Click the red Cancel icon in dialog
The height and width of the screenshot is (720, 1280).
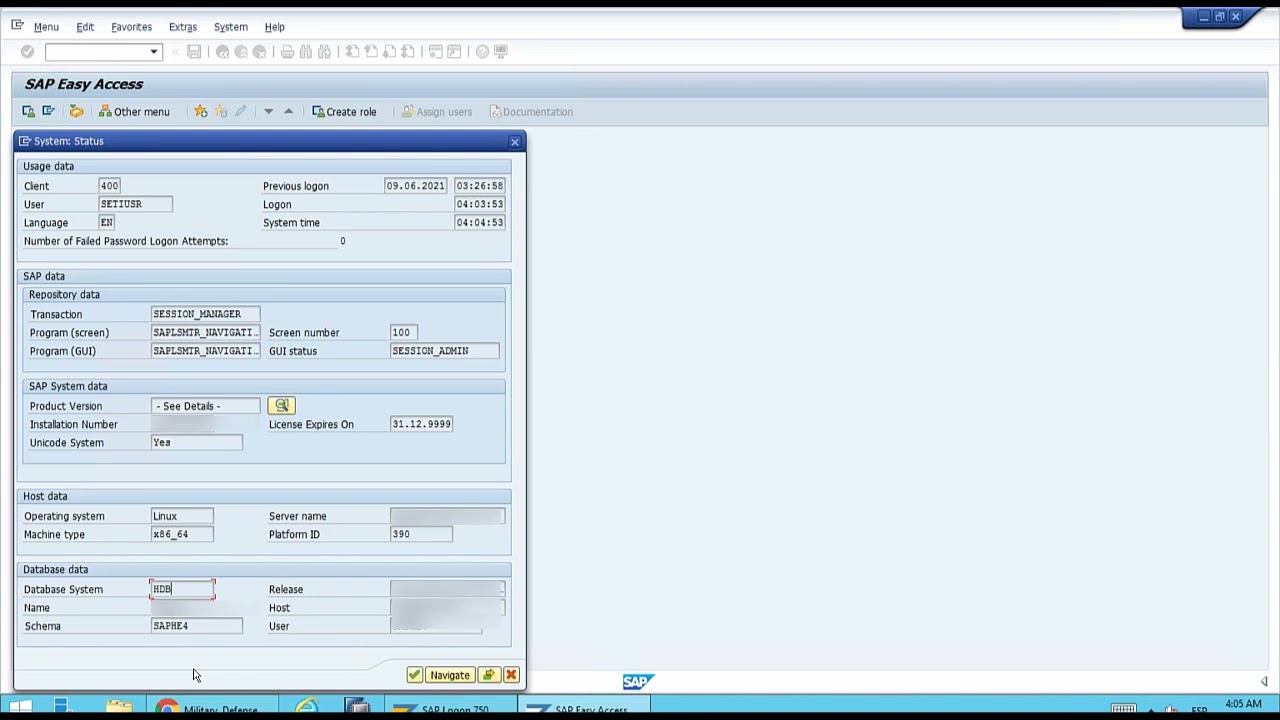tap(511, 675)
